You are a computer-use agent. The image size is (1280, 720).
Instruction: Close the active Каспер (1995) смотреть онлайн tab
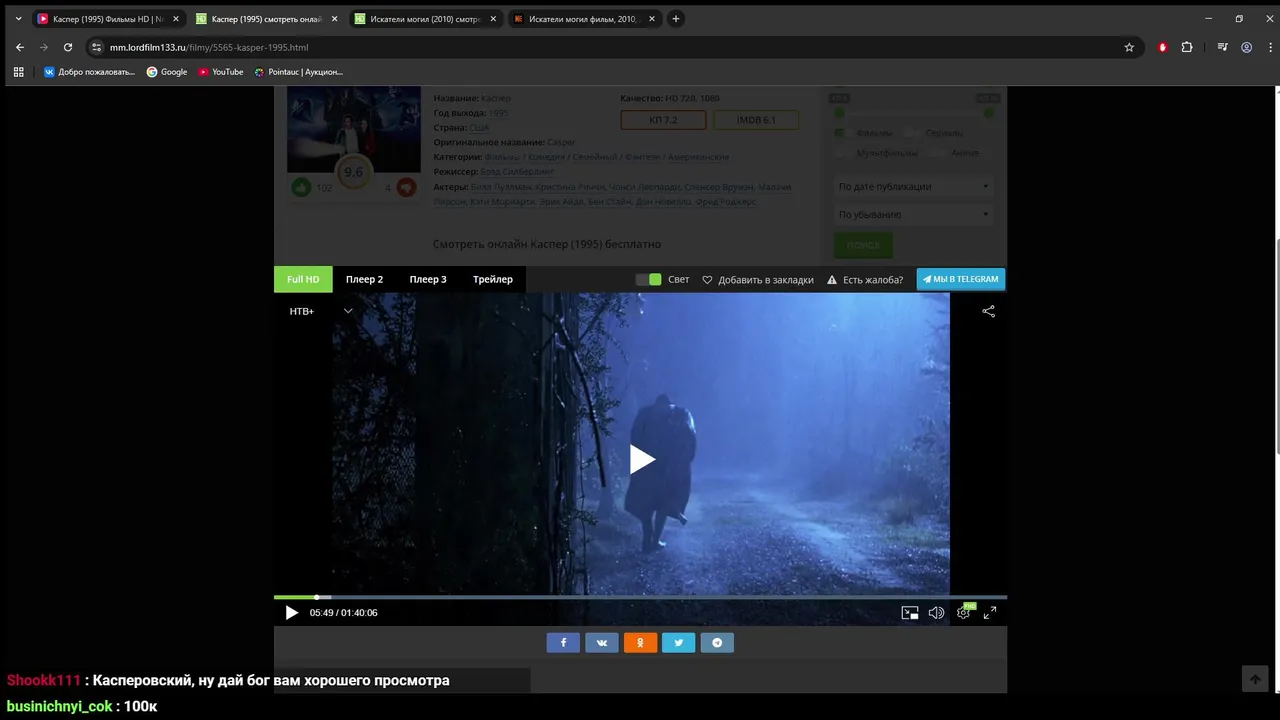point(334,19)
